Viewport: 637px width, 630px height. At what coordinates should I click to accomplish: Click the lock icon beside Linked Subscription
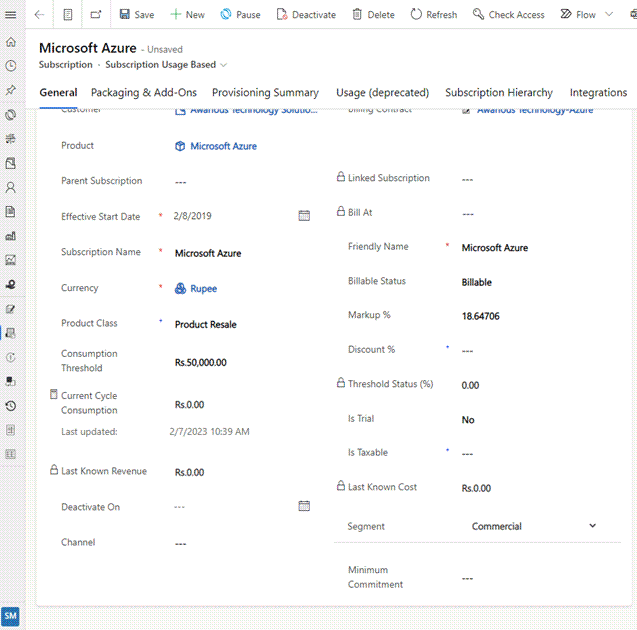coord(340,176)
